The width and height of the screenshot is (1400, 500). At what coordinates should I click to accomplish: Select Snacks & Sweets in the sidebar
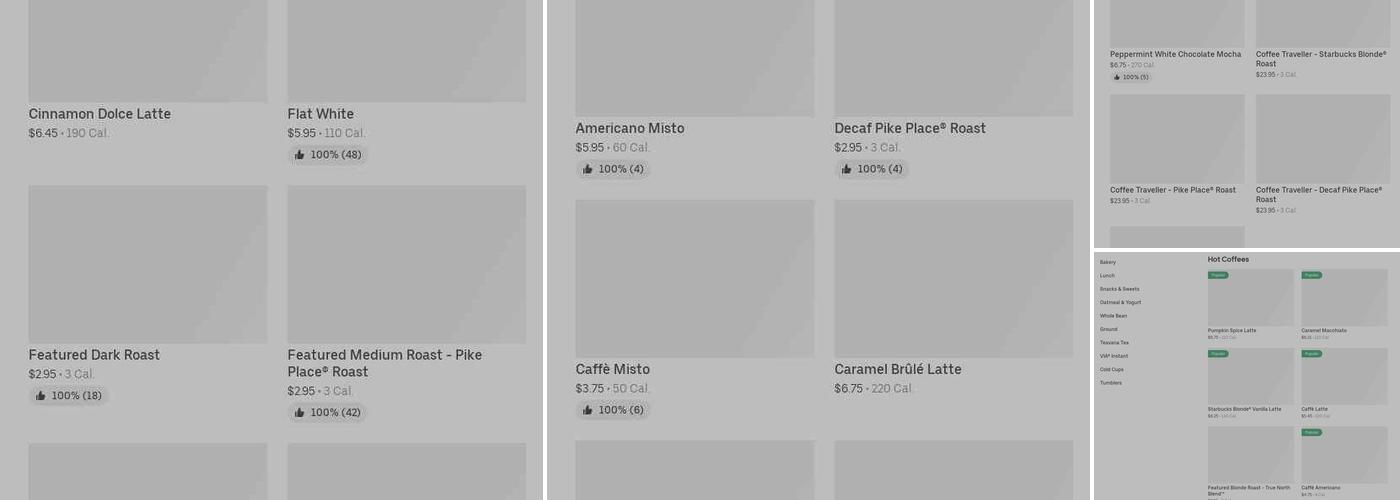click(1119, 289)
